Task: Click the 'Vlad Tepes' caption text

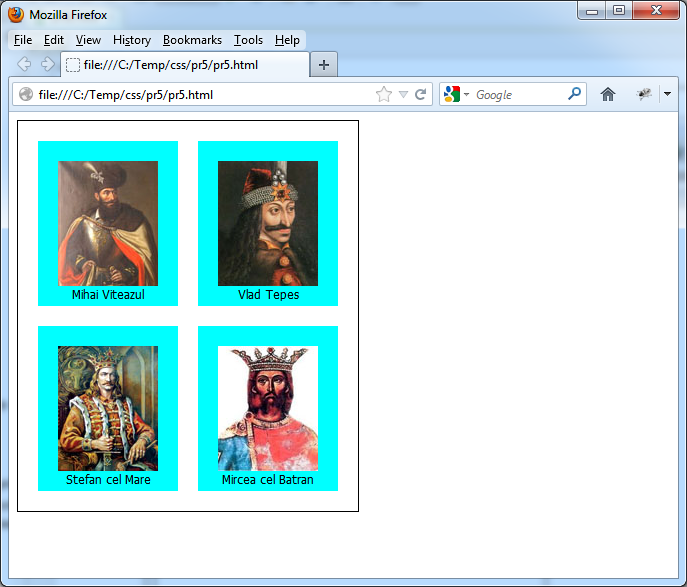Action: pos(269,294)
